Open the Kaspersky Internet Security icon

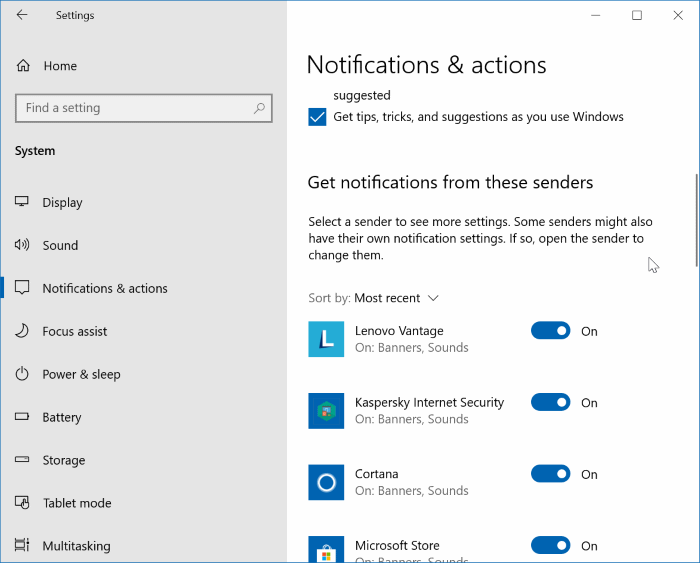click(326, 411)
